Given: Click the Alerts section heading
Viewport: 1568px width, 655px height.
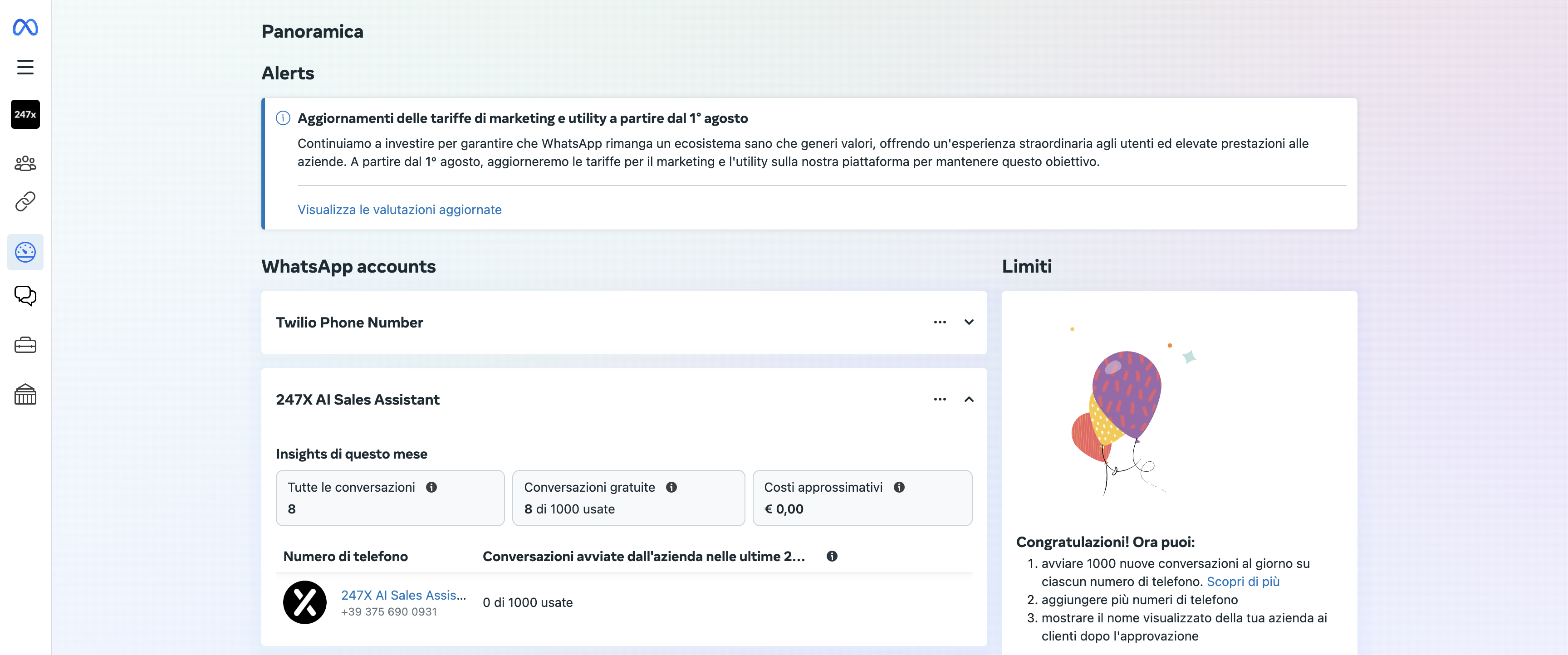Looking at the screenshot, I should coord(288,73).
